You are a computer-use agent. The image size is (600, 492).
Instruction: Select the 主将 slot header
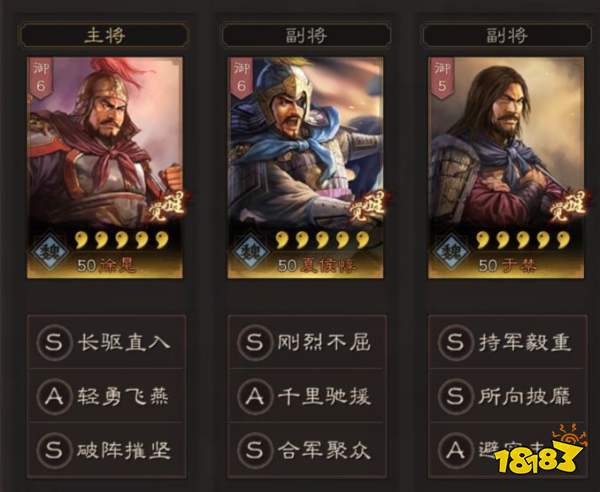pyautogui.click(x=104, y=35)
